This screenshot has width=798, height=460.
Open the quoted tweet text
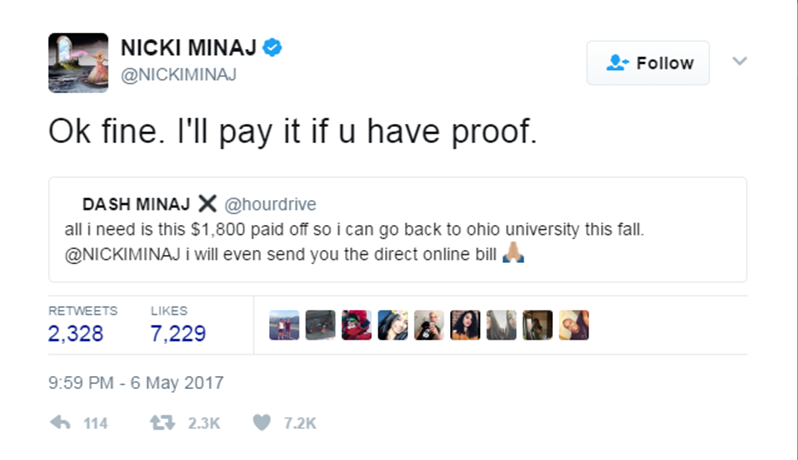[x=354, y=242]
